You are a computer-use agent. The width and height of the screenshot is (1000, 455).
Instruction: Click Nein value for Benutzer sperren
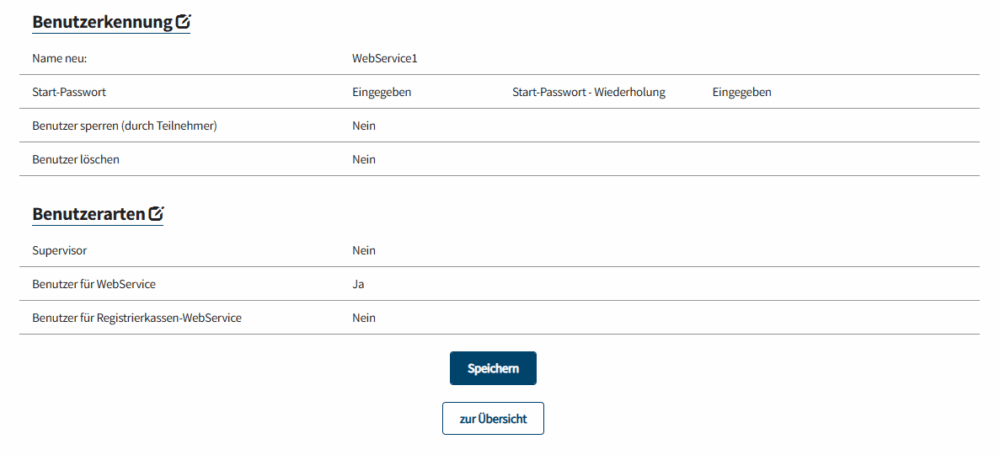(x=364, y=125)
